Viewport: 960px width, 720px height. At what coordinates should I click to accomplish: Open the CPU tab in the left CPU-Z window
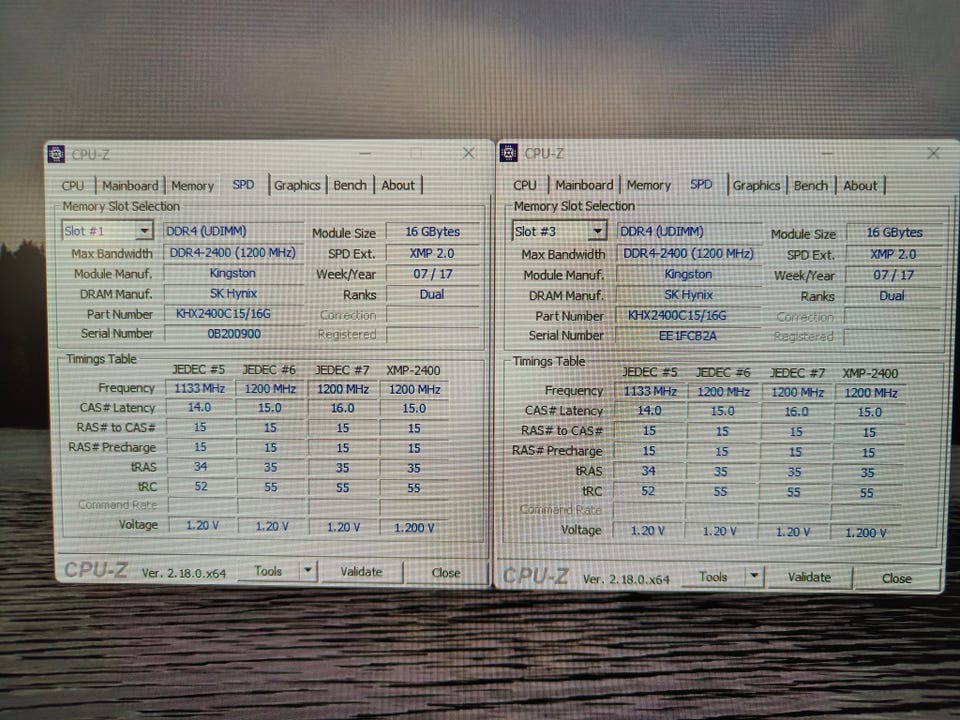(73, 186)
